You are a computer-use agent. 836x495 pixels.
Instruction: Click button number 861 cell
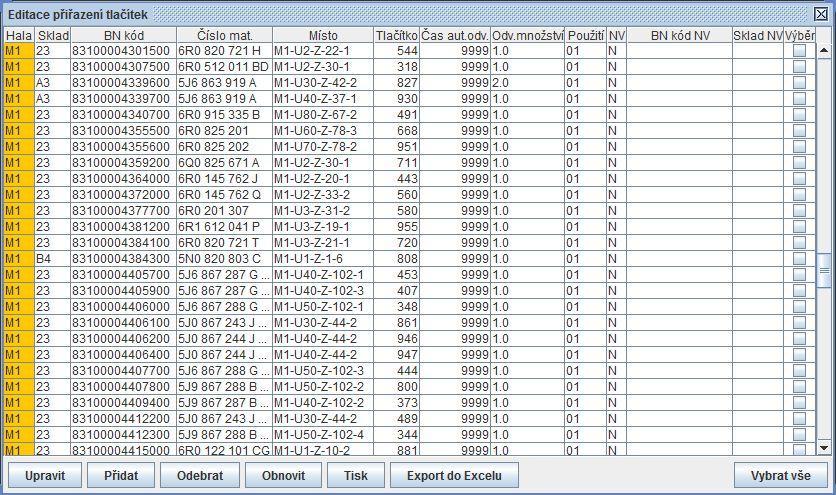pyautogui.click(x=397, y=323)
